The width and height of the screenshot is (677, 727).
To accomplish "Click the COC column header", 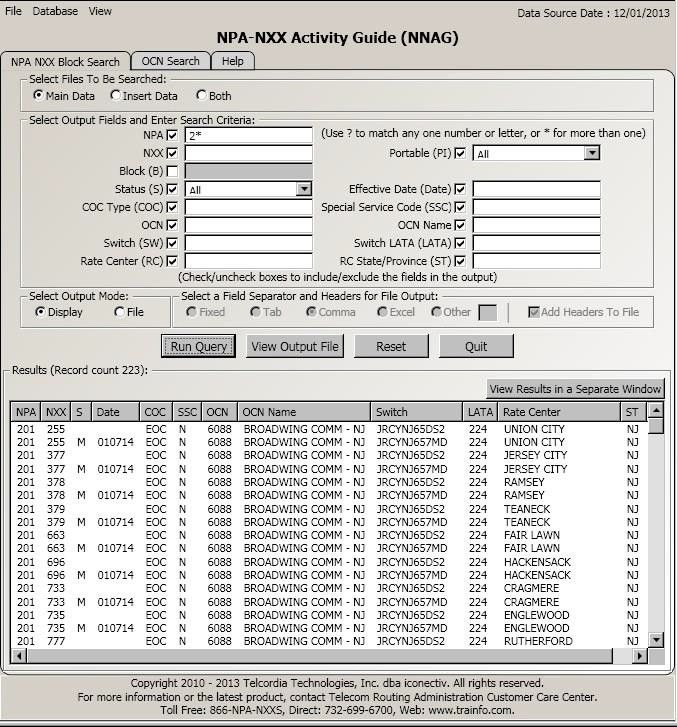I will [155, 412].
